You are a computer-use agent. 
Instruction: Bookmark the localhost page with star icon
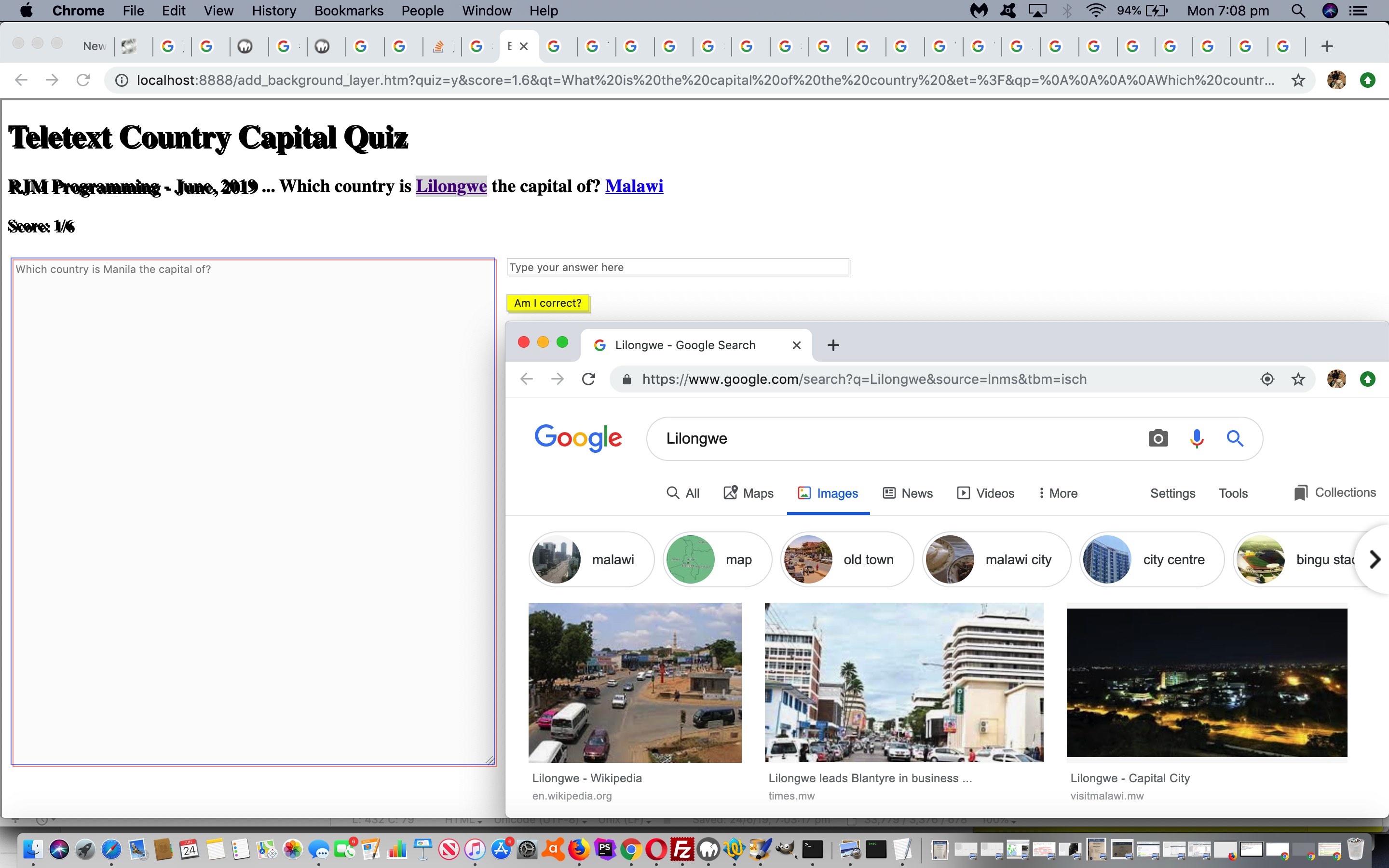click(1298, 81)
